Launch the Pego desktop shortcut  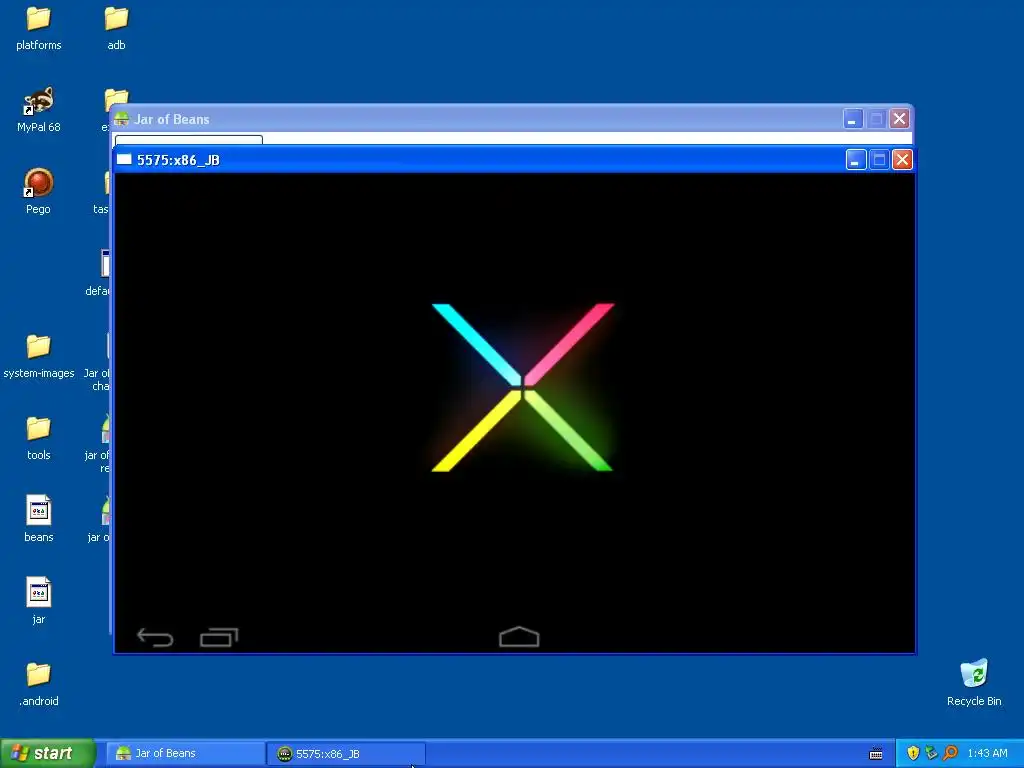pos(39,191)
